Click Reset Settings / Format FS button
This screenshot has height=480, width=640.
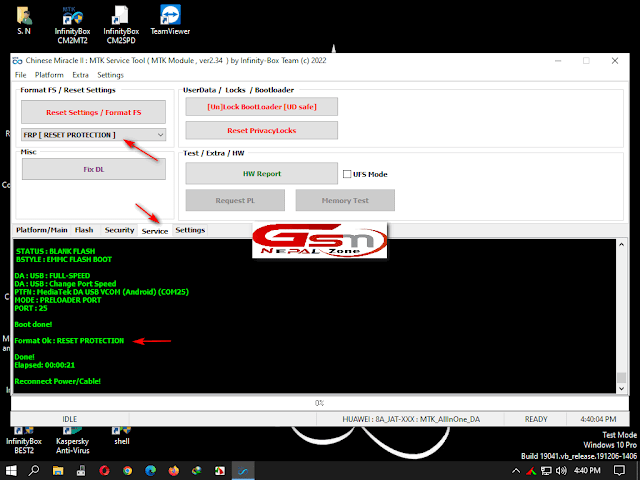pyautogui.click(x=93, y=112)
